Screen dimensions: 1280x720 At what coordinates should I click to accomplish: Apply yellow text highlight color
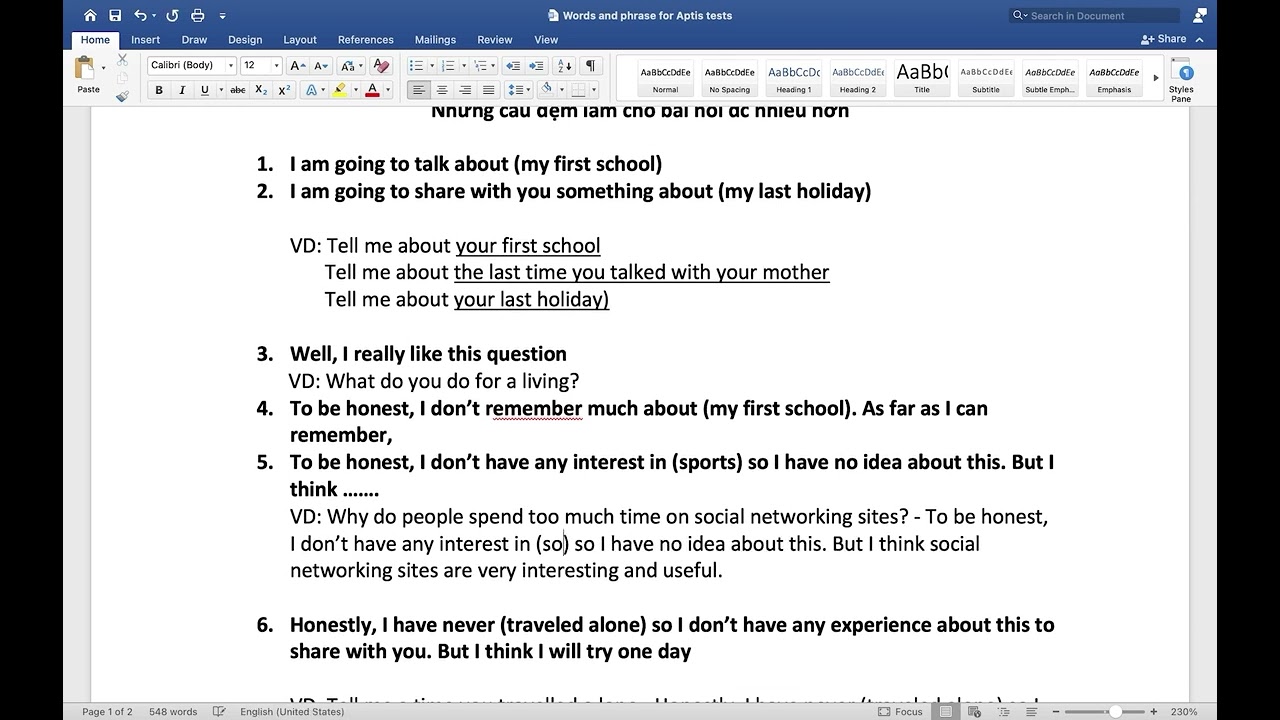point(340,90)
